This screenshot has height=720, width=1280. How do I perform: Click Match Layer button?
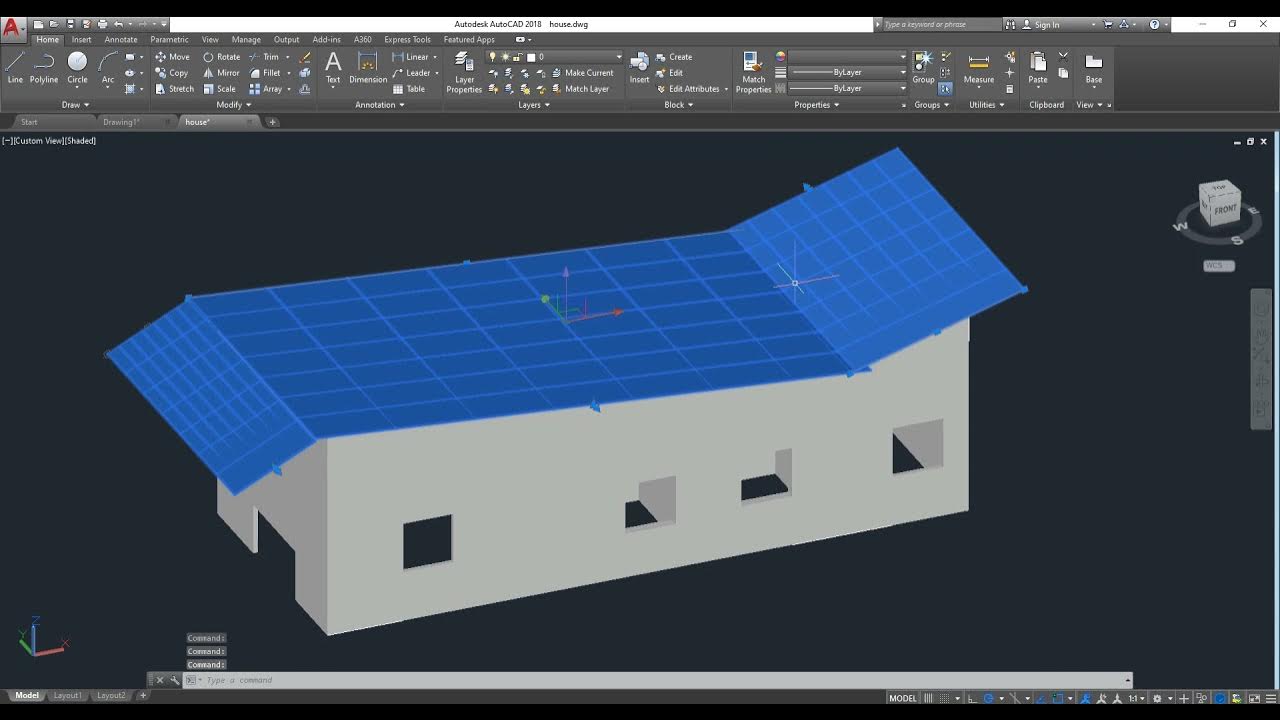[x=580, y=89]
